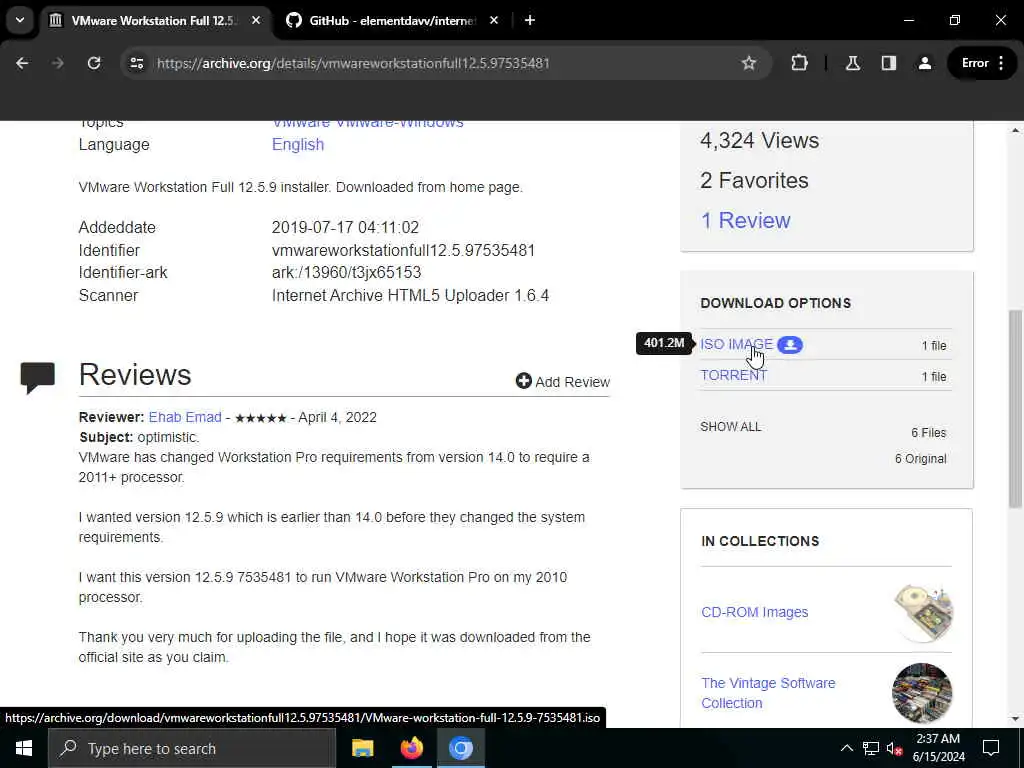Image resolution: width=1024 pixels, height=768 pixels.
Task: Download the ISO IMAGE file
Action: point(736,344)
